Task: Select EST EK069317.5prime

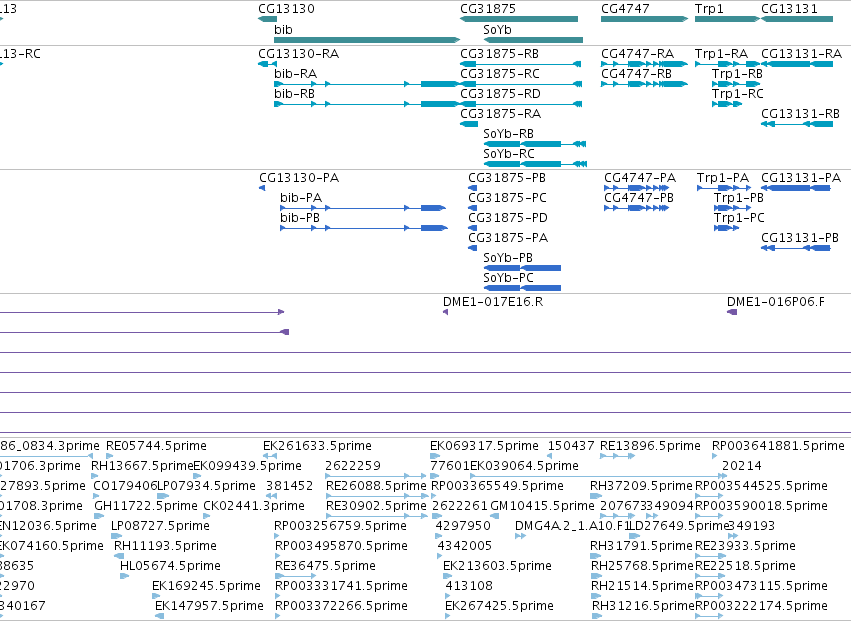Action: pos(435,456)
